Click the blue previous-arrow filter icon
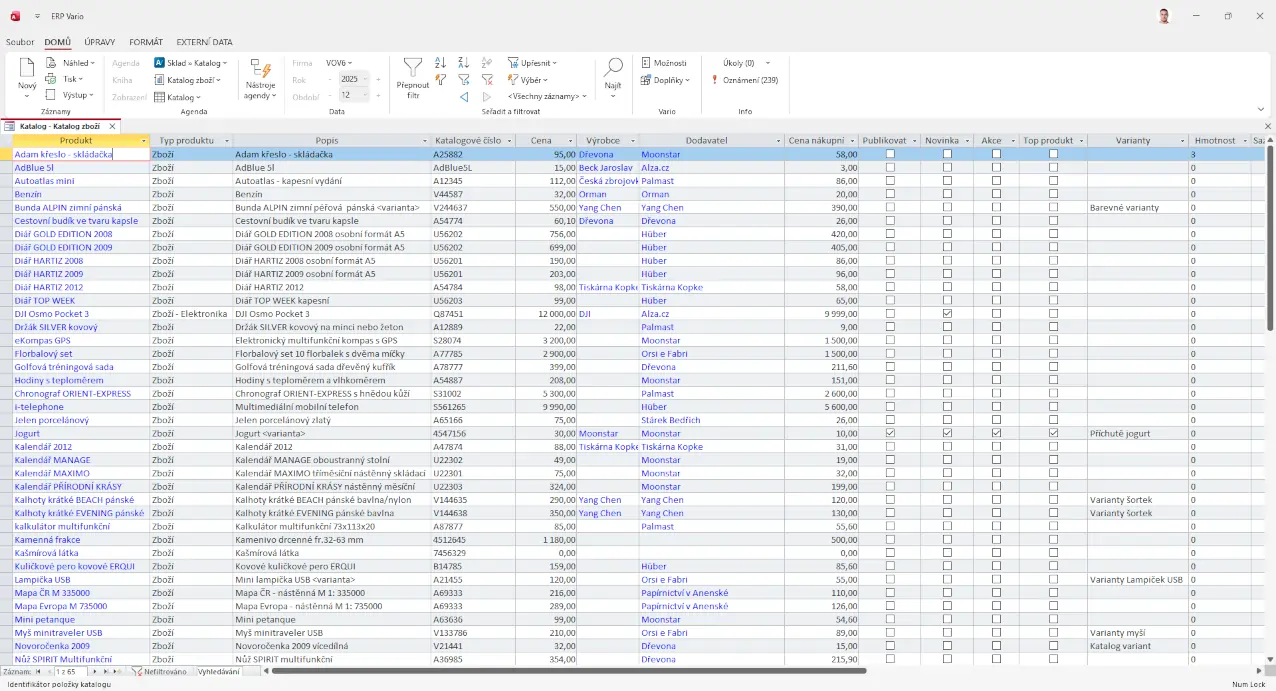The width and height of the screenshot is (1276, 691). [x=464, y=97]
